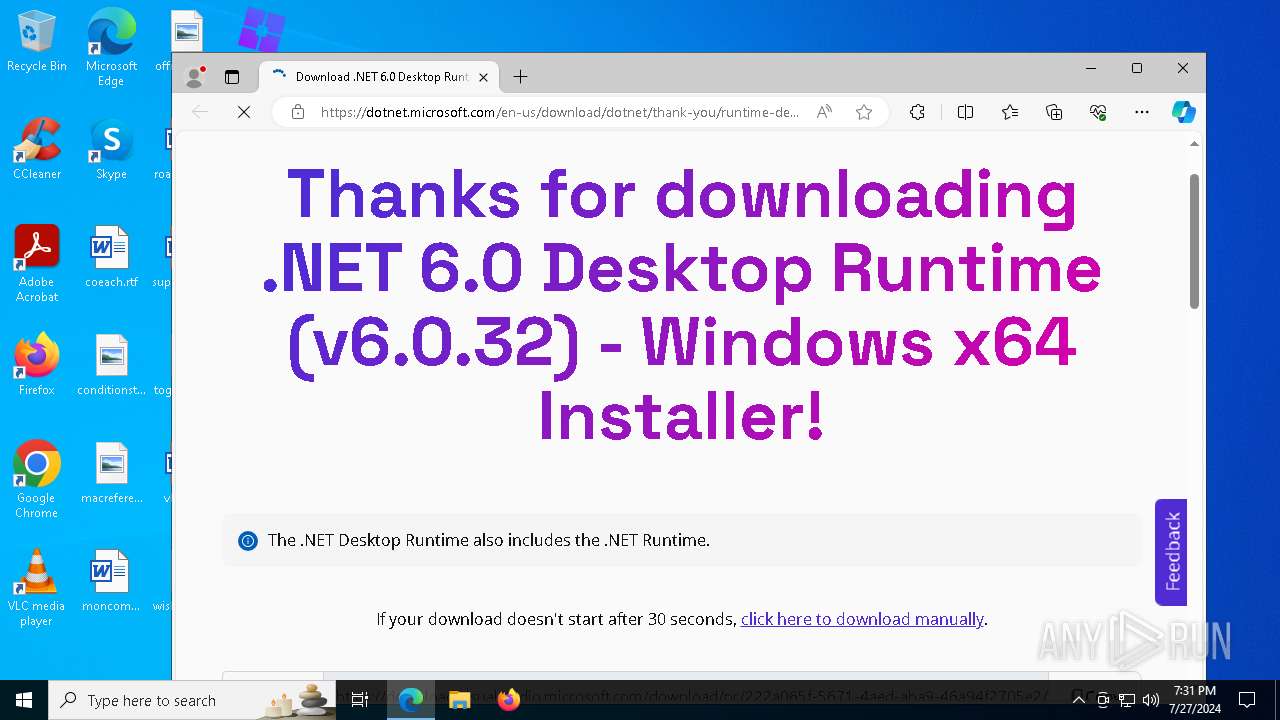Add this page to favorites star

coord(864,112)
